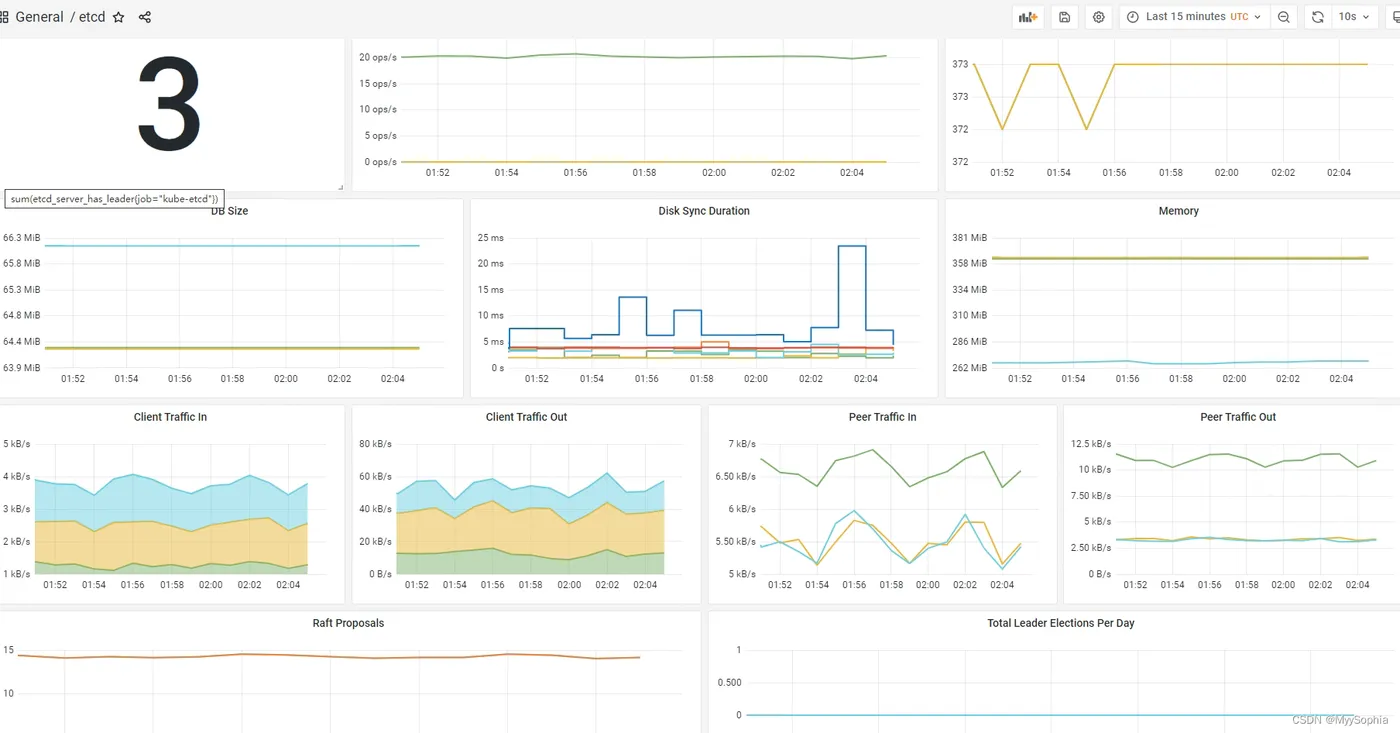Click the 20 ops/s axis label
Image resolution: width=1400 pixels, height=733 pixels.
point(378,57)
